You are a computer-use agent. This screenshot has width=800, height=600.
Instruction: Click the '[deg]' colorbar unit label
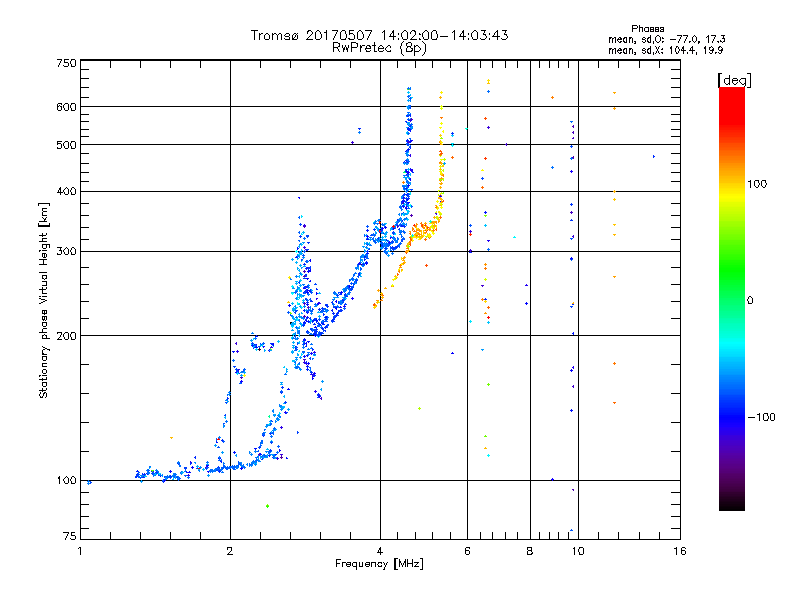(x=734, y=80)
